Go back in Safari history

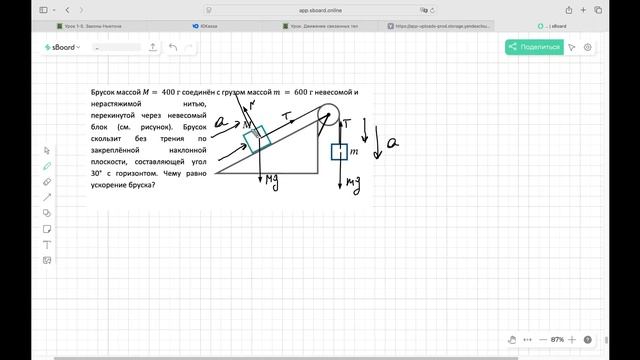pyautogui.click(x=68, y=10)
